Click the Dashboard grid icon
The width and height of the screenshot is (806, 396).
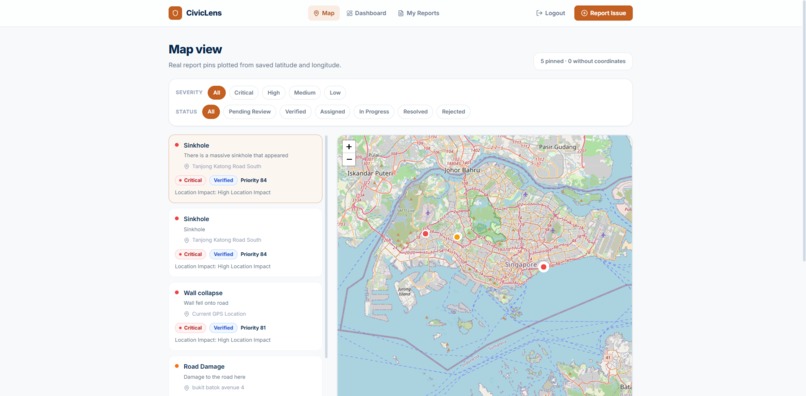350,13
